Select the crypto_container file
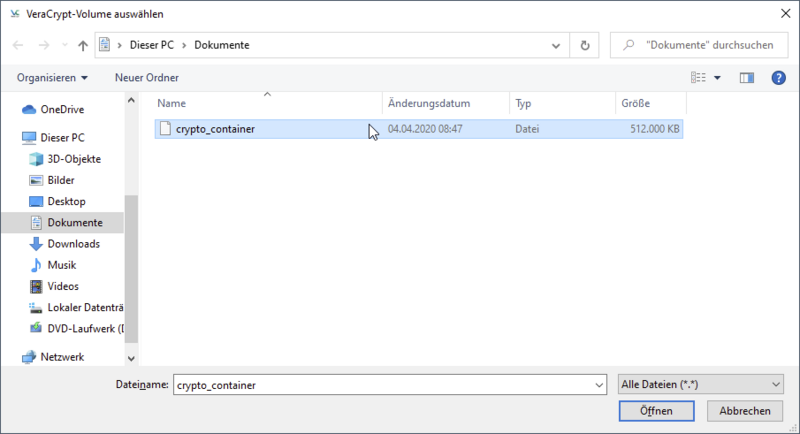Viewport: 800px width, 434px height. tap(214, 129)
